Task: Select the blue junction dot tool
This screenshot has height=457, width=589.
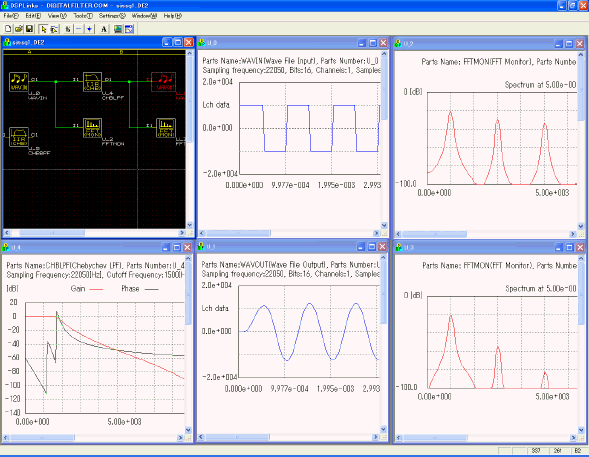Action: click(89, 29)
